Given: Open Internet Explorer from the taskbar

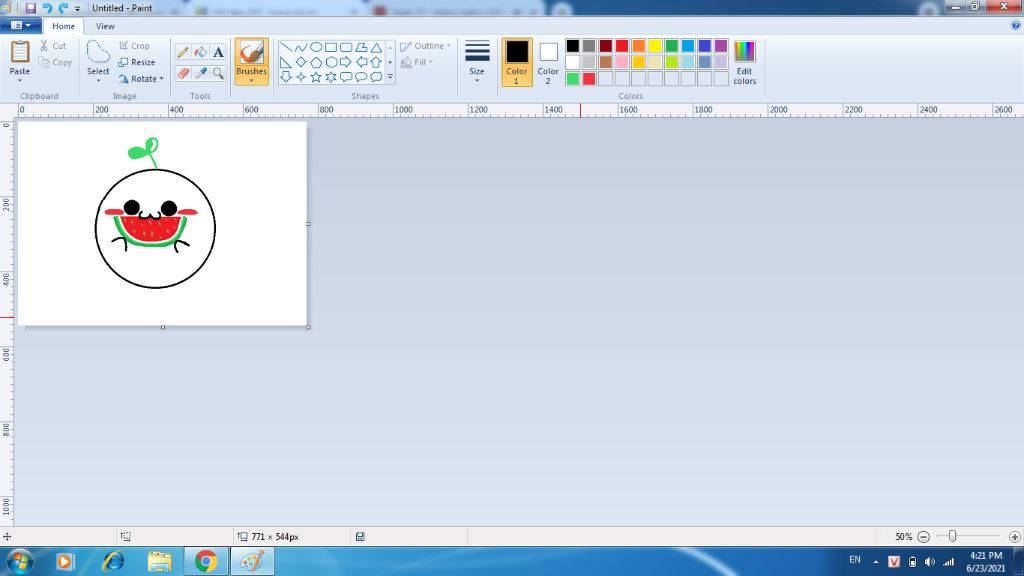Looking at the screenshot, I should 113,562.
